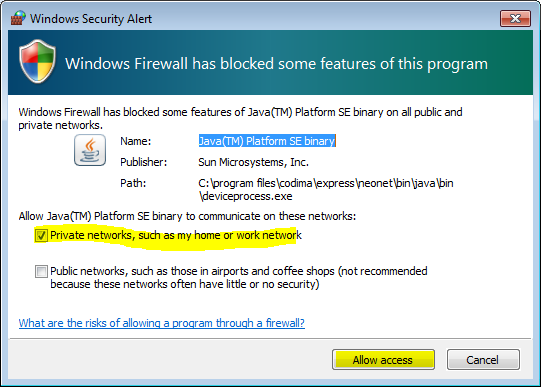The width and height of the screenshot is (541, 387).
Task: Click the blocked features banner heading
Action: (x=276, y=64)
